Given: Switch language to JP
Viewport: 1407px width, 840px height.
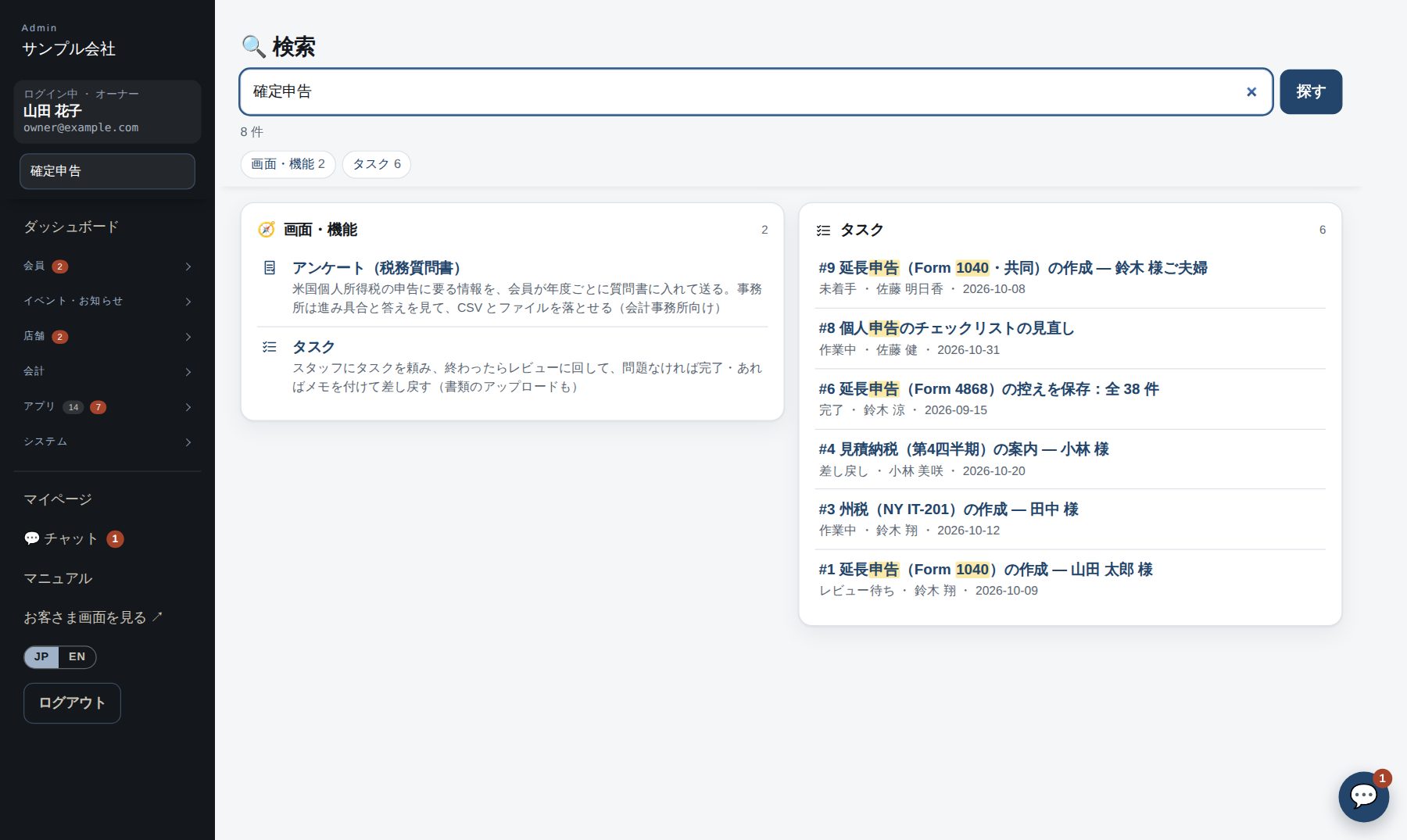Looking at the screenshot, I should coord(41,657).
